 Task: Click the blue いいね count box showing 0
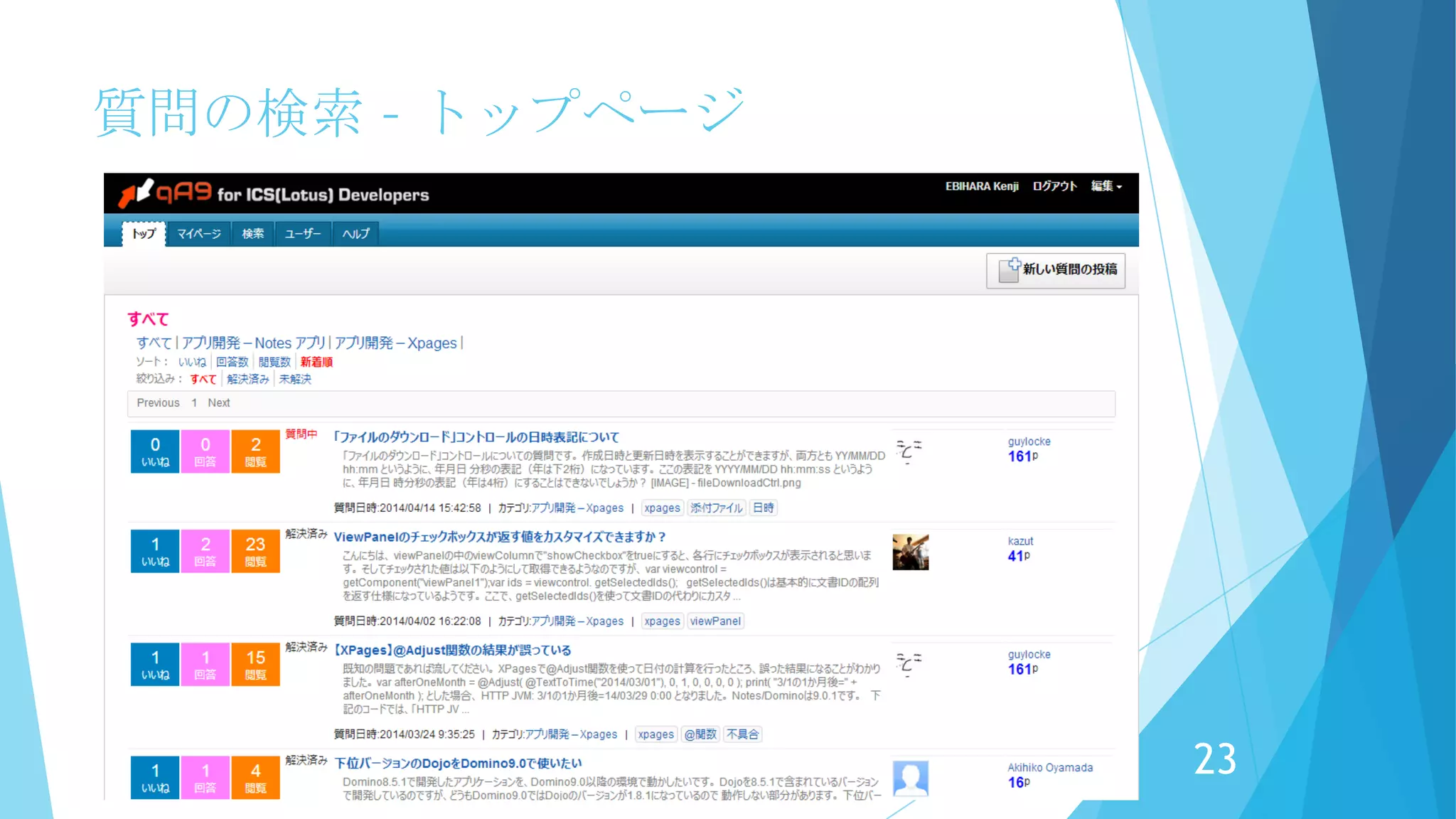pos(155,451)
